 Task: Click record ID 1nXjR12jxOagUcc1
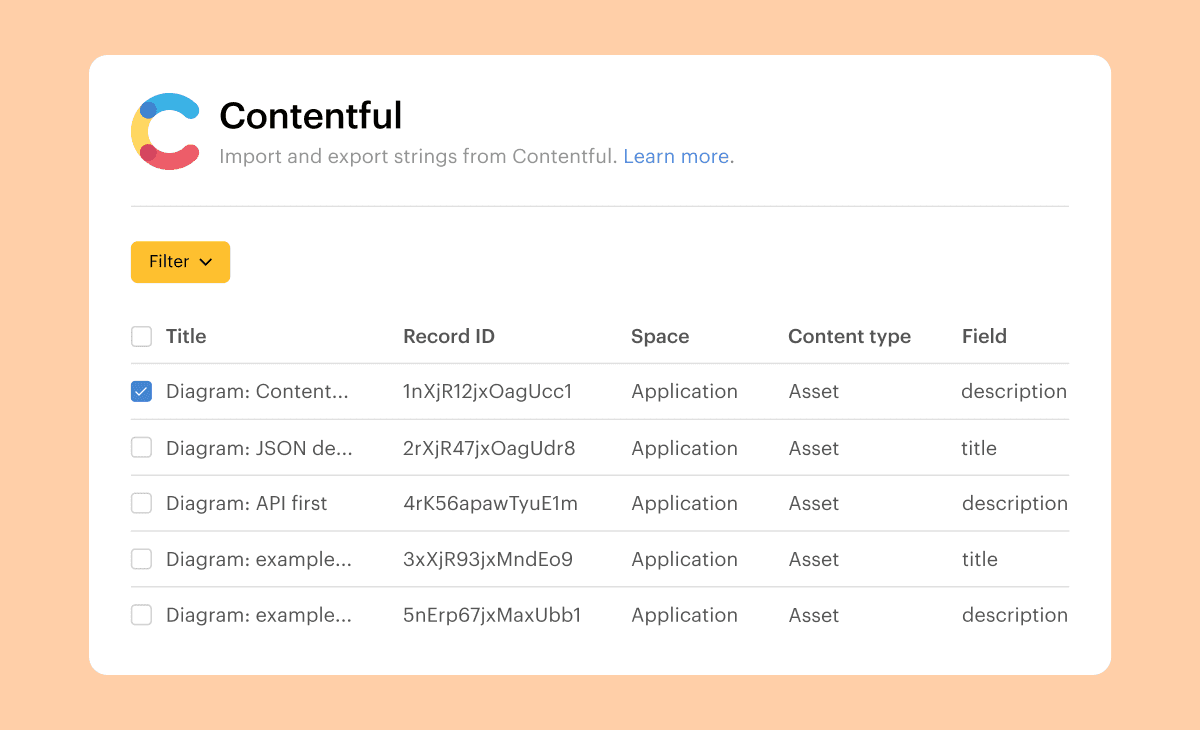coord(487,392)
